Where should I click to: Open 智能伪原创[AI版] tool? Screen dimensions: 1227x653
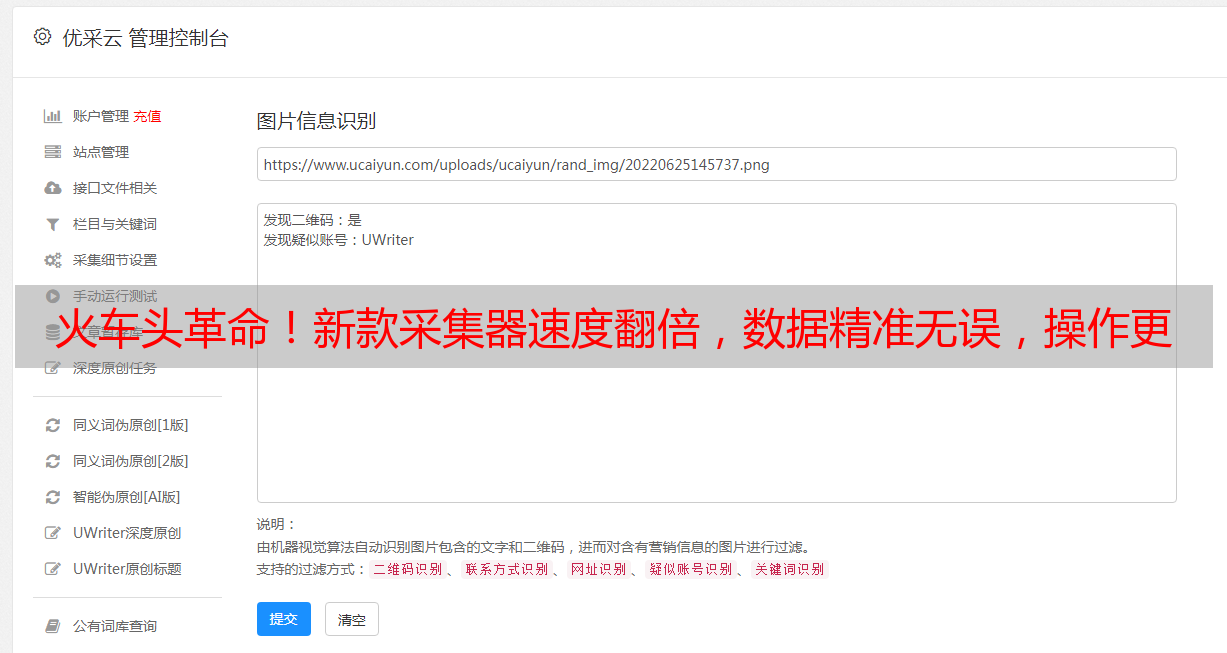click(x=127, y=497)
